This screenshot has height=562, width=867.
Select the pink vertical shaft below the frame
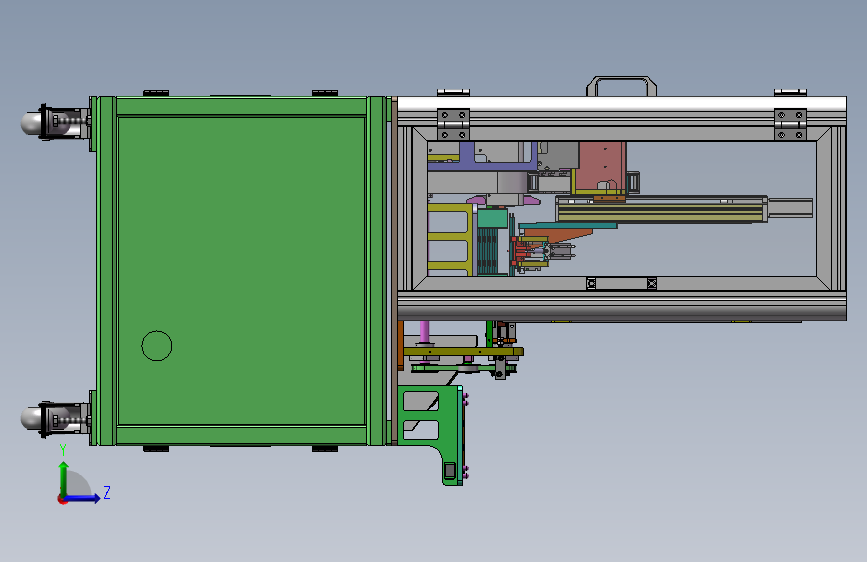(424, 332)
